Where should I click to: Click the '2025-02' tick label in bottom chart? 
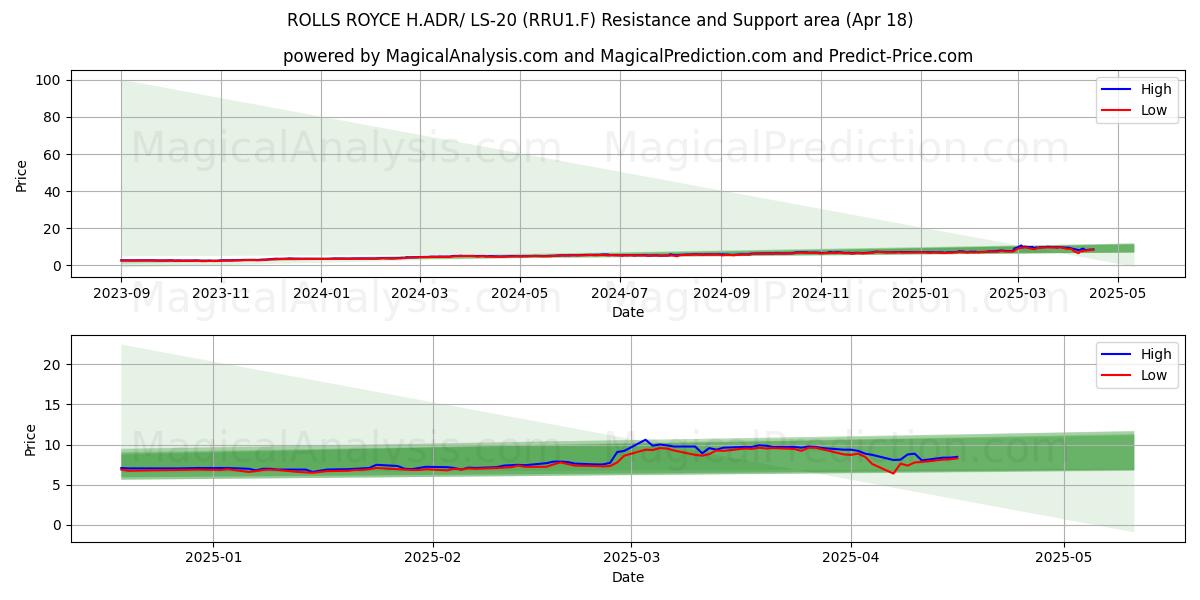pos(433,559)
